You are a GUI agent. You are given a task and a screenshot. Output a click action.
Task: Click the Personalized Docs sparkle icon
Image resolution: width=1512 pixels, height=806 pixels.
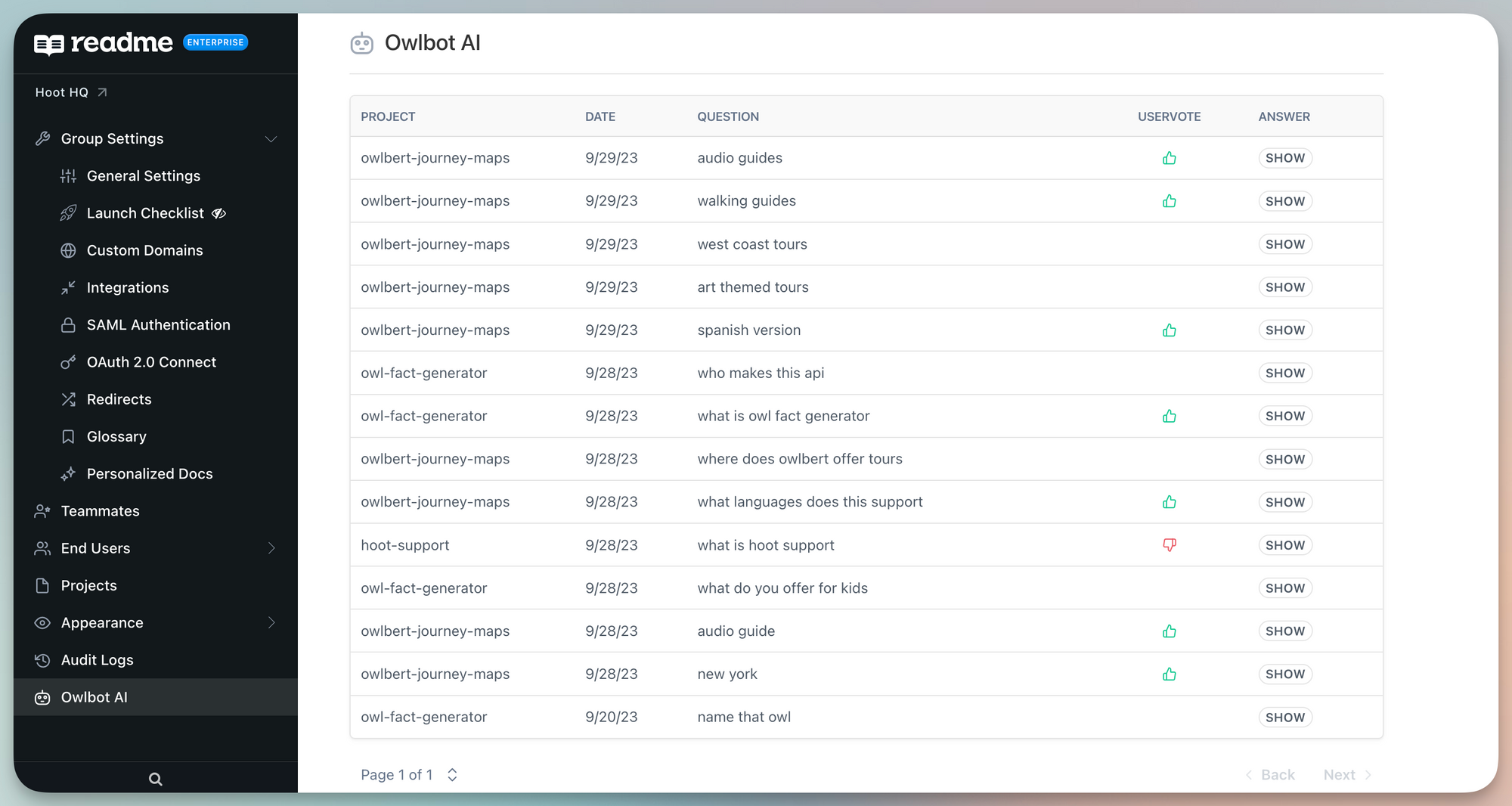pos(68,474)
